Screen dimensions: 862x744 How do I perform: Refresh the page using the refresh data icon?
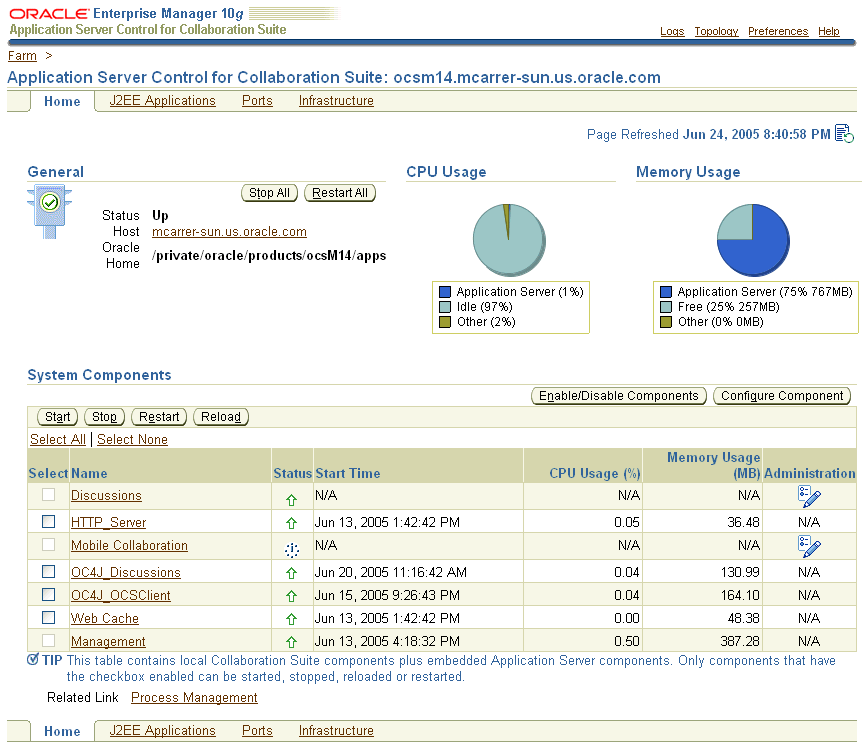point(845,133)
